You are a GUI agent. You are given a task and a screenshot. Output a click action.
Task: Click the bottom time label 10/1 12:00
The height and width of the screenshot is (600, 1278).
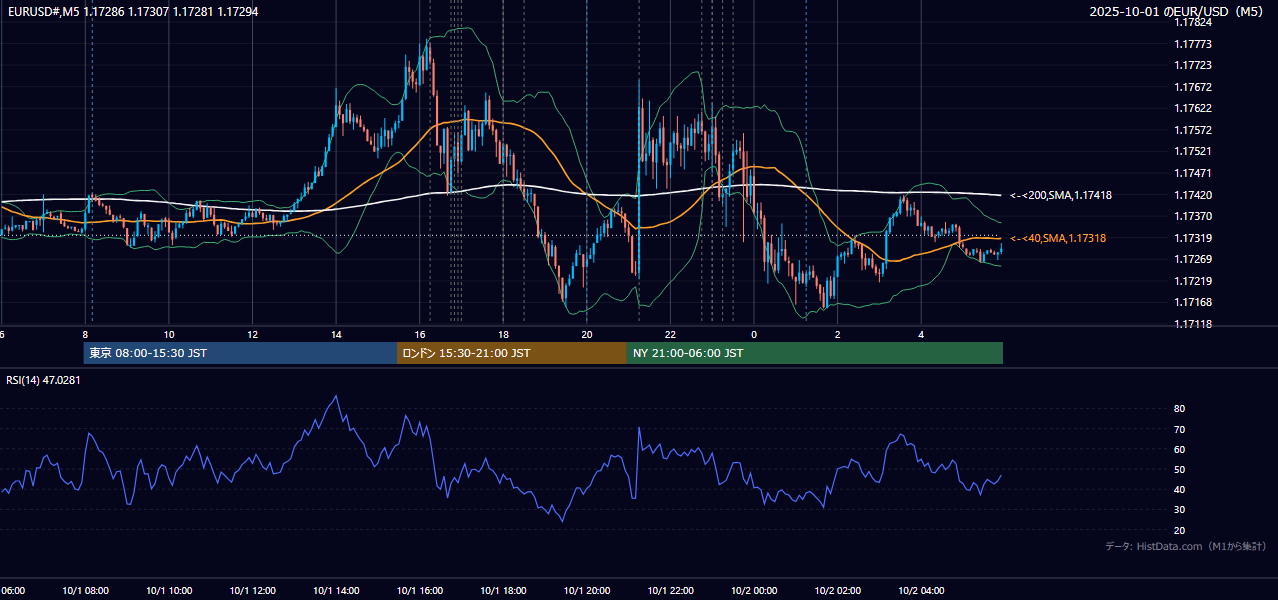pyautogui.click(x=253, y=591)
